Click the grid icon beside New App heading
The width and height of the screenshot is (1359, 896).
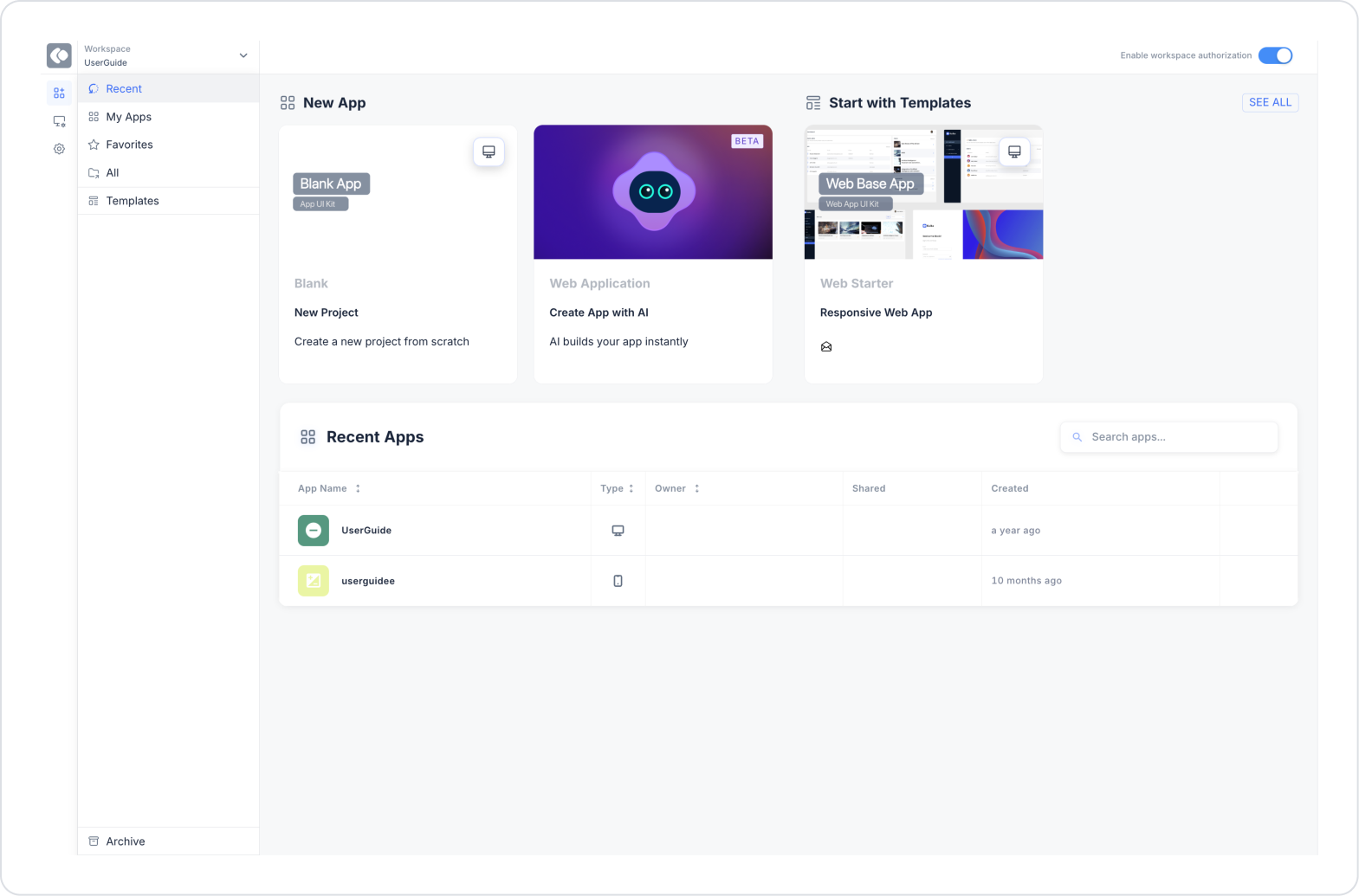tap(288, 103)
